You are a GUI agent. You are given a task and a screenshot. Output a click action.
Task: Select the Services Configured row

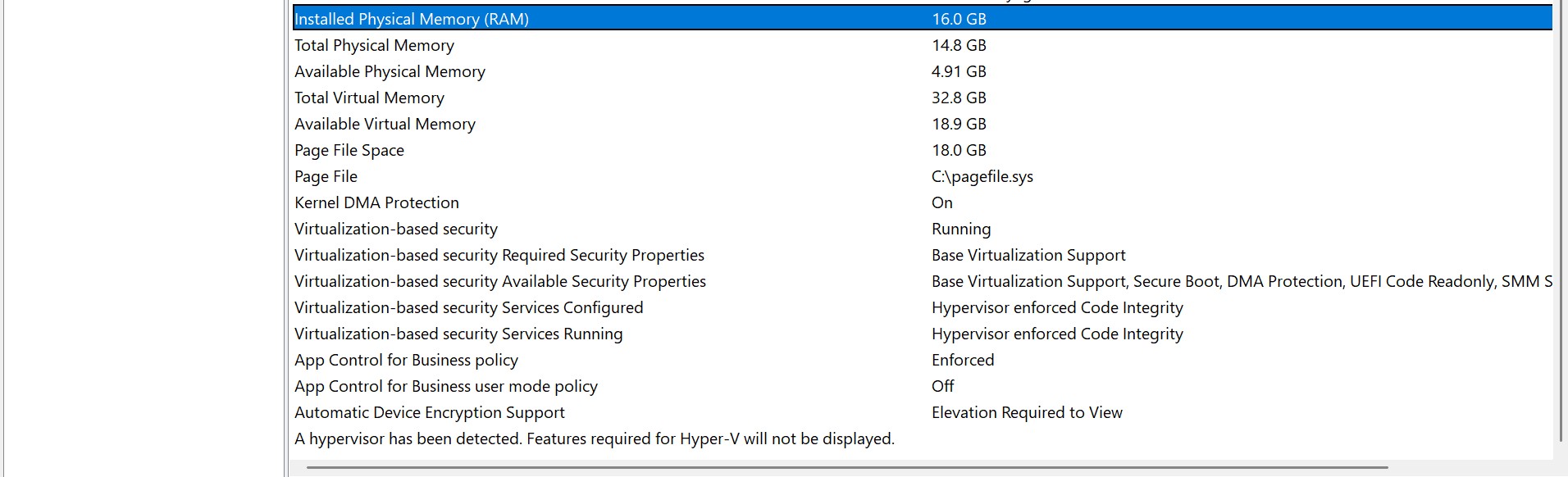click(468, 307)
